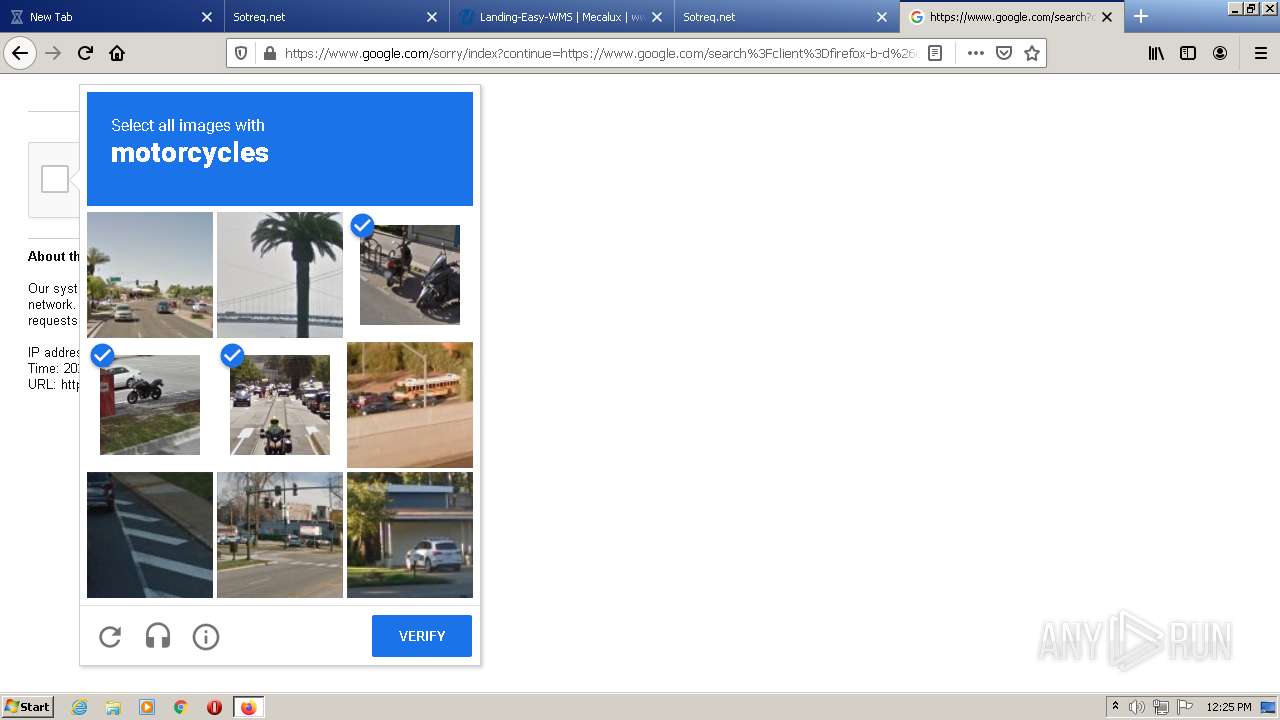Select Firefox taskbar button
The width and height of the screenshot is (1280, 720).
click(248, 707)
